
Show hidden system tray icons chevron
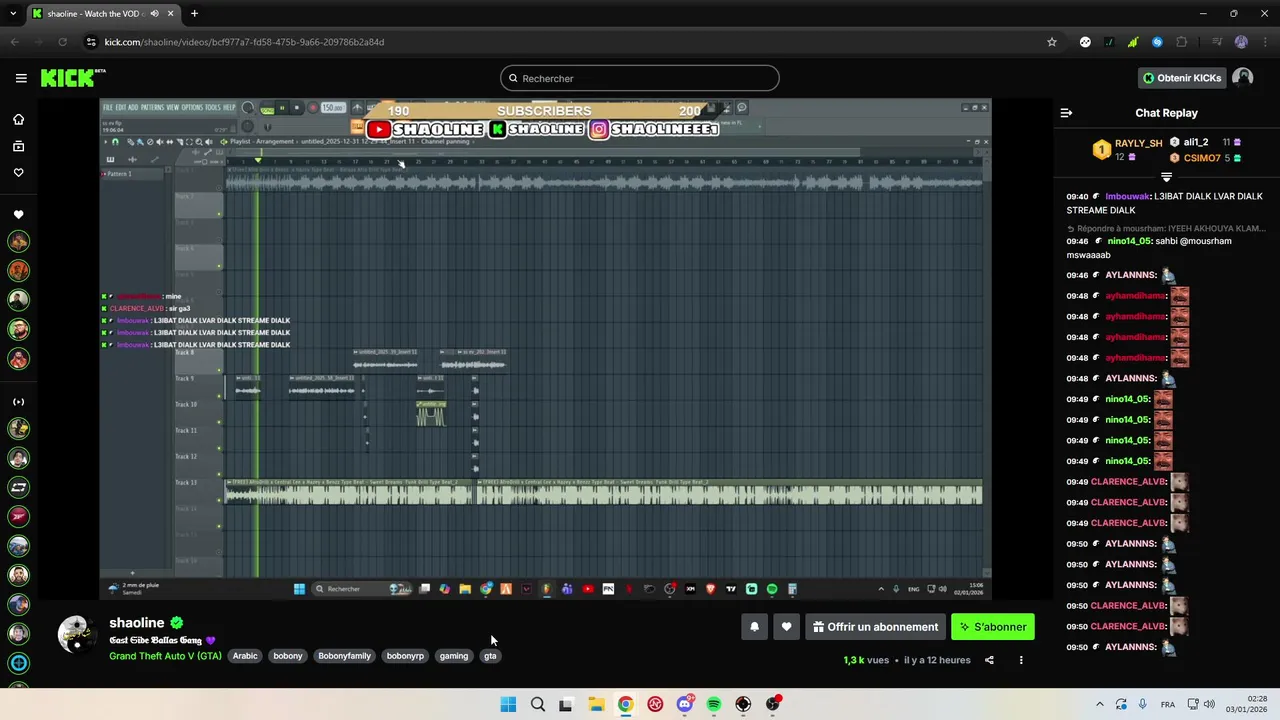[x=1099, y=704]
